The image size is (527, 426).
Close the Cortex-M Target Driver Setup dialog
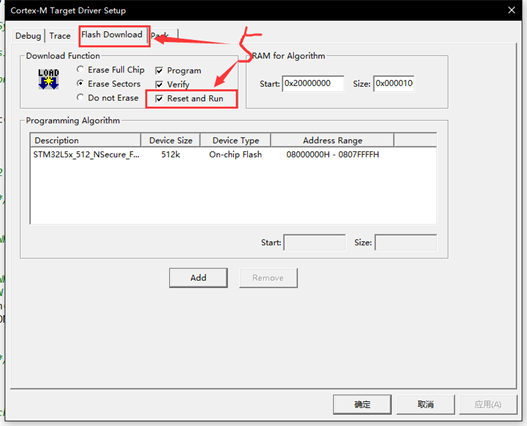[512, 10]
